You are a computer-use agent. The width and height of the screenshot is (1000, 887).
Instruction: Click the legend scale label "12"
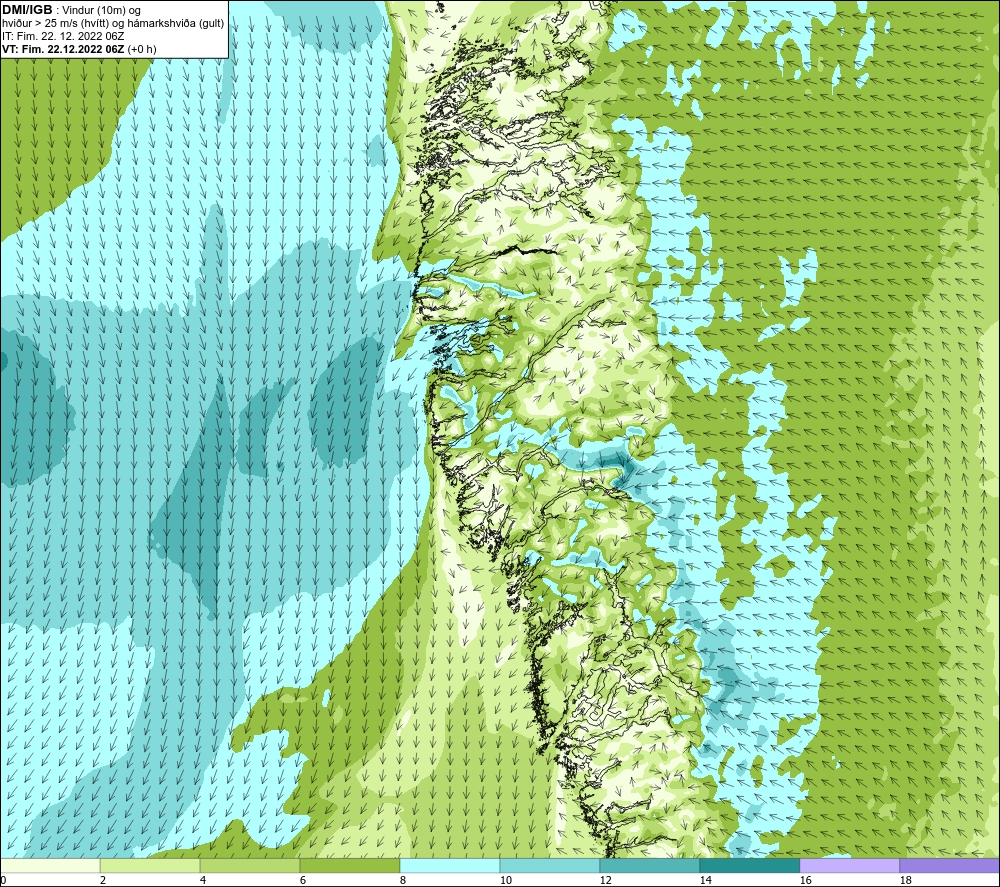(605, 880)
